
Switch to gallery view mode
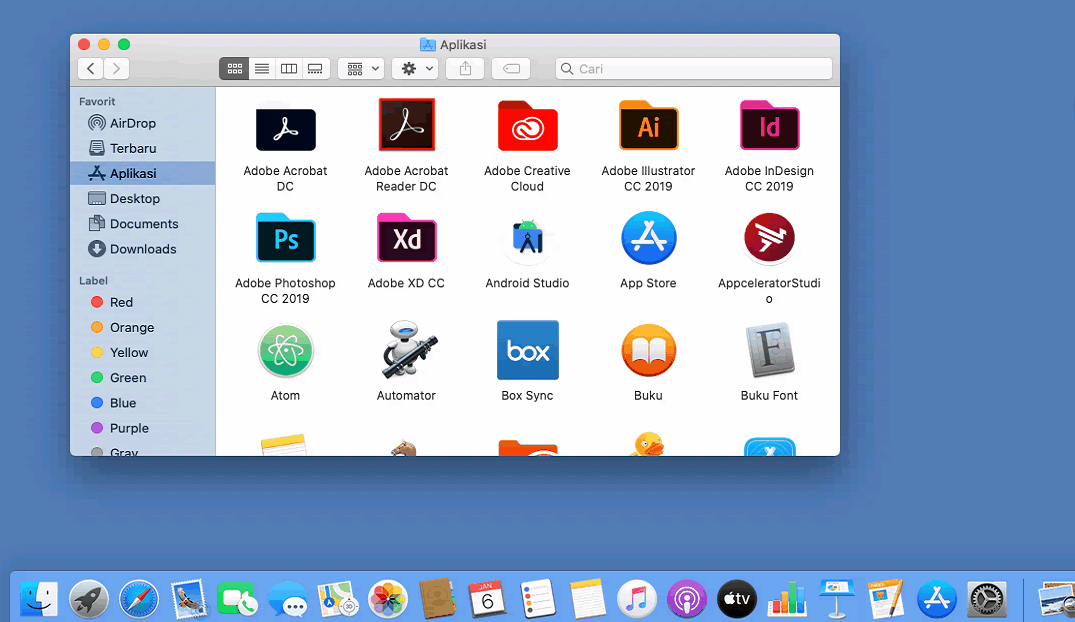click(315, 69)
